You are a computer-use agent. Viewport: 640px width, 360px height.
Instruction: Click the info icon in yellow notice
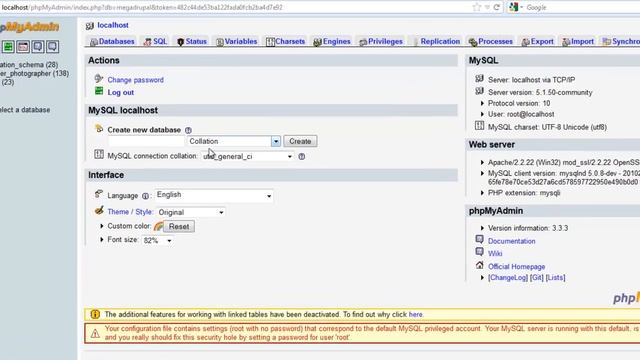click(x=95, y=314)
